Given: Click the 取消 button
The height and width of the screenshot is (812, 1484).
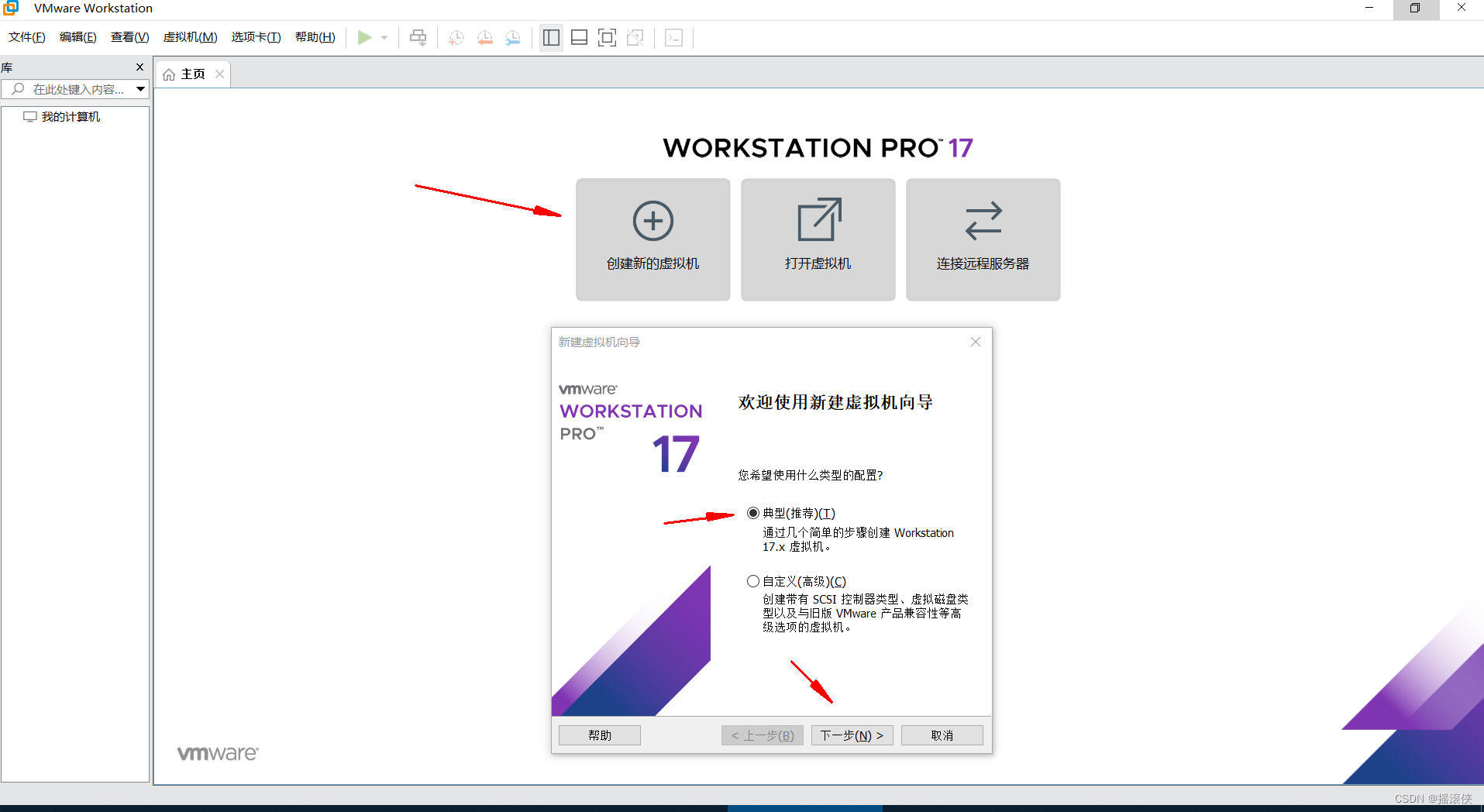Looking at the screenshot, I should point(942,735).
